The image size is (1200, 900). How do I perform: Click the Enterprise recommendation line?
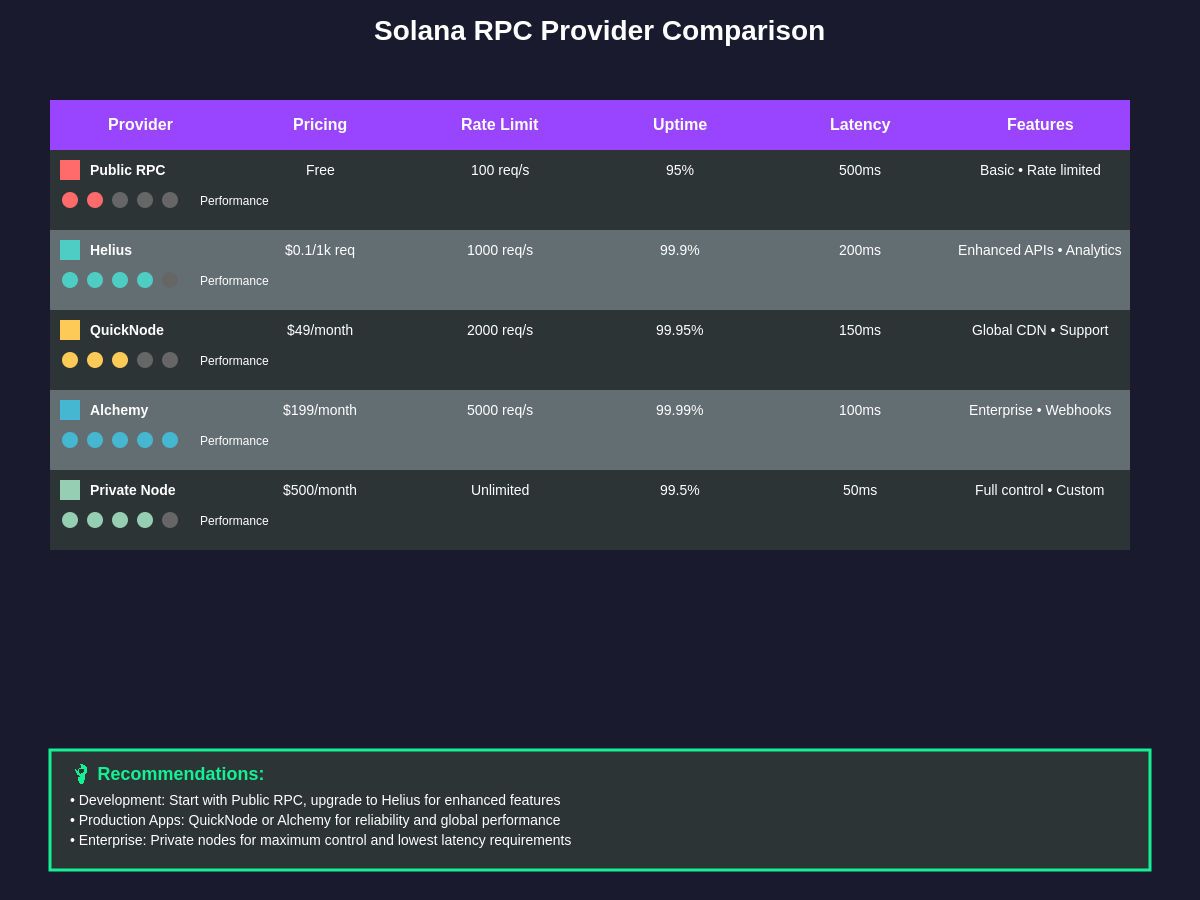pos(321,840)
